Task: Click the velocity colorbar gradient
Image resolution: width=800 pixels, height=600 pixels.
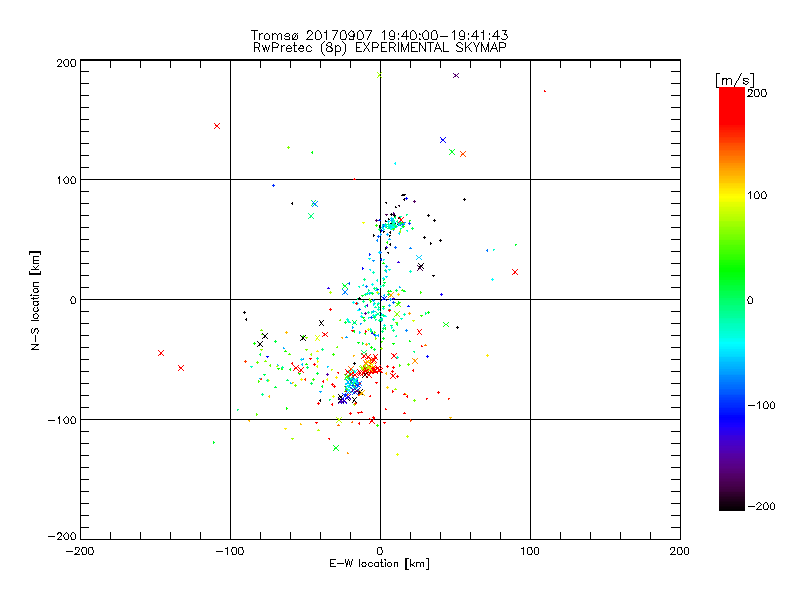Action: click(732, 299)
